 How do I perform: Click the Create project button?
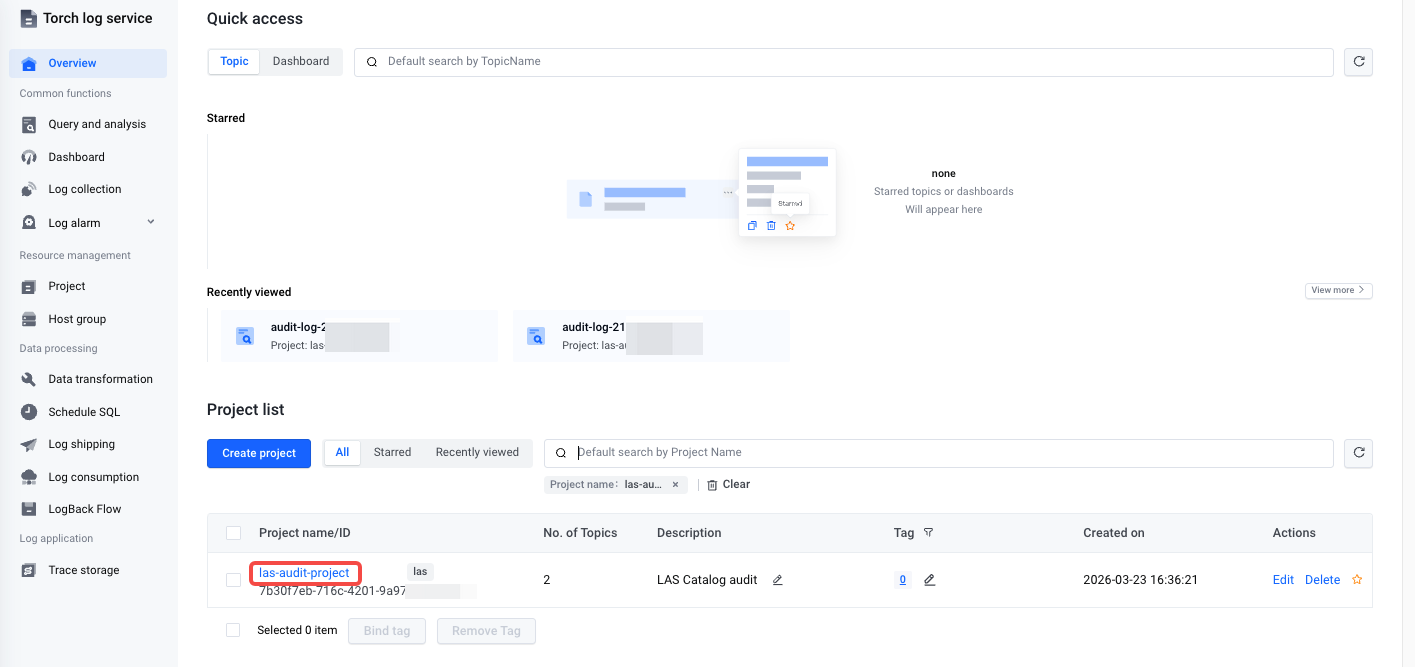tap(259, 453)
